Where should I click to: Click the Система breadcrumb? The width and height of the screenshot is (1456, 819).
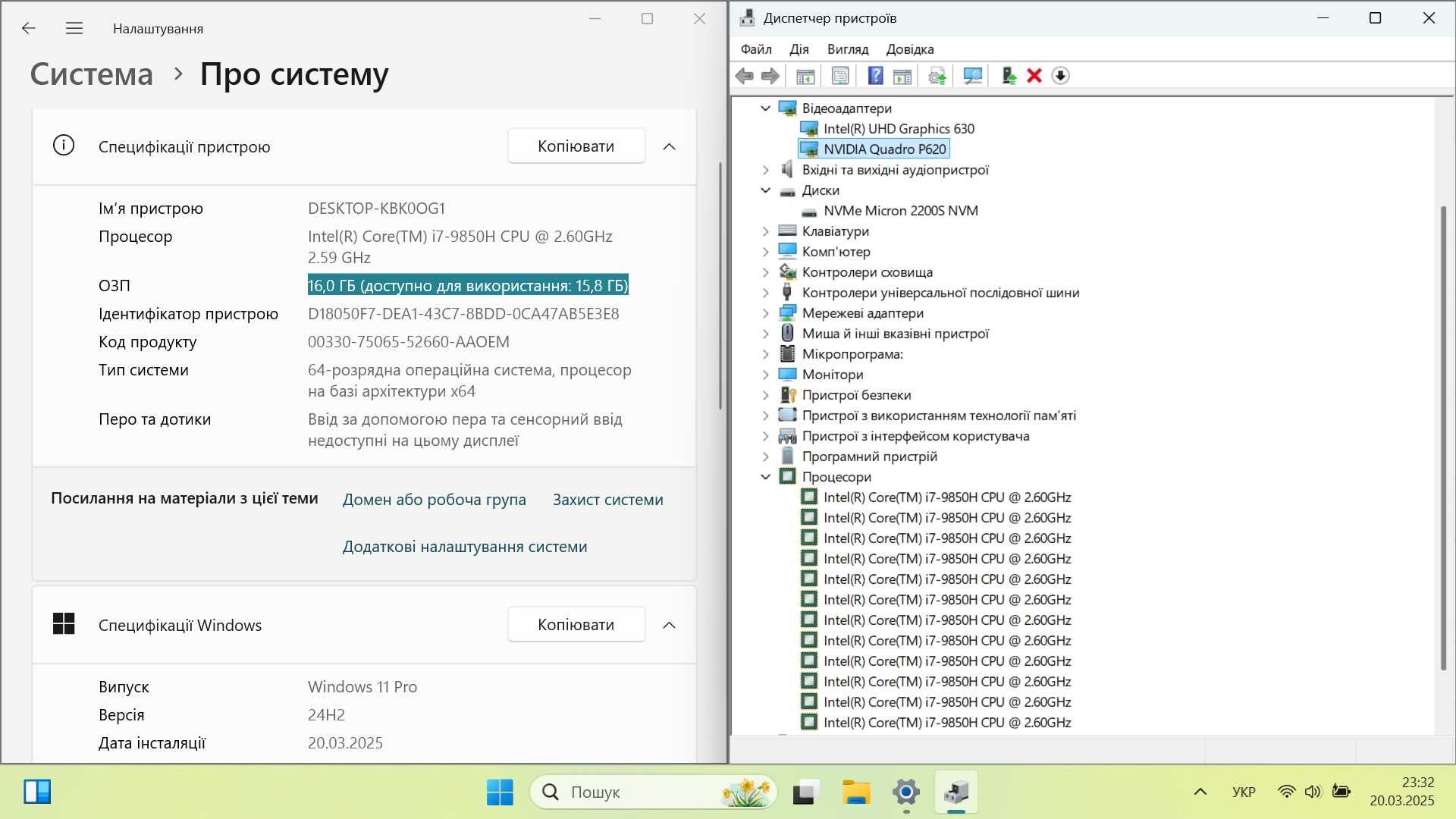[x=92, y=74]
